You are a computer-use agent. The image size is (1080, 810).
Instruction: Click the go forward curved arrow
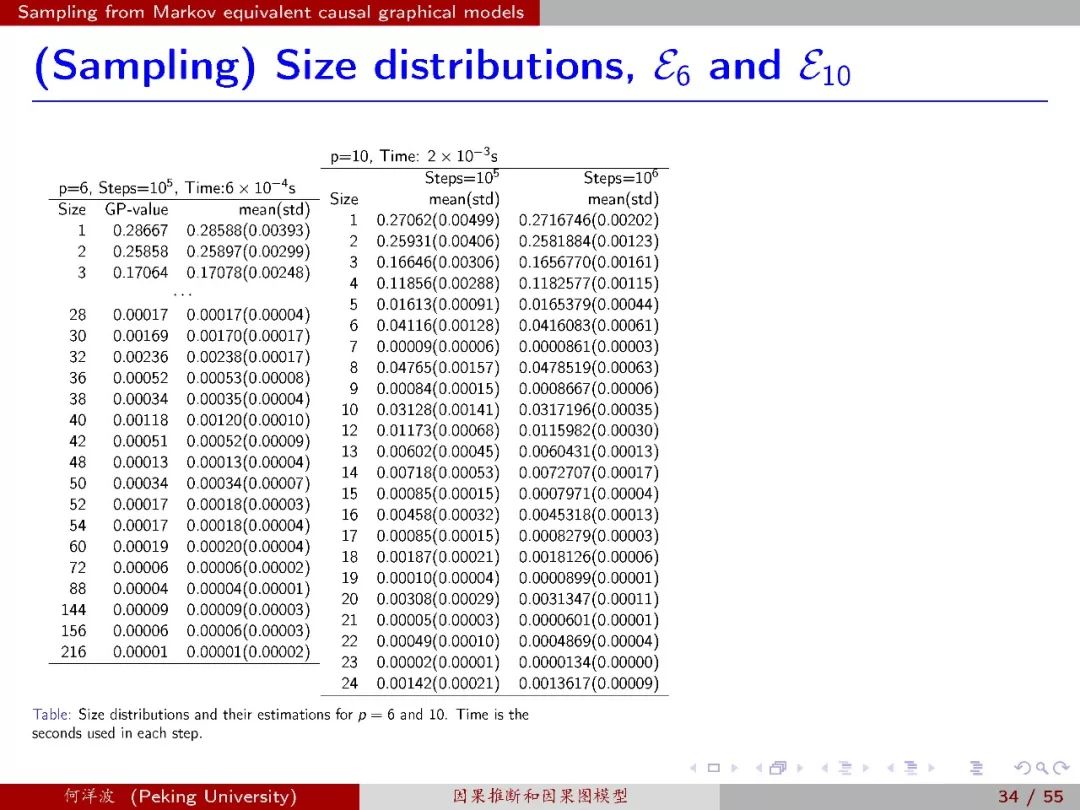tap(1061, 767)
